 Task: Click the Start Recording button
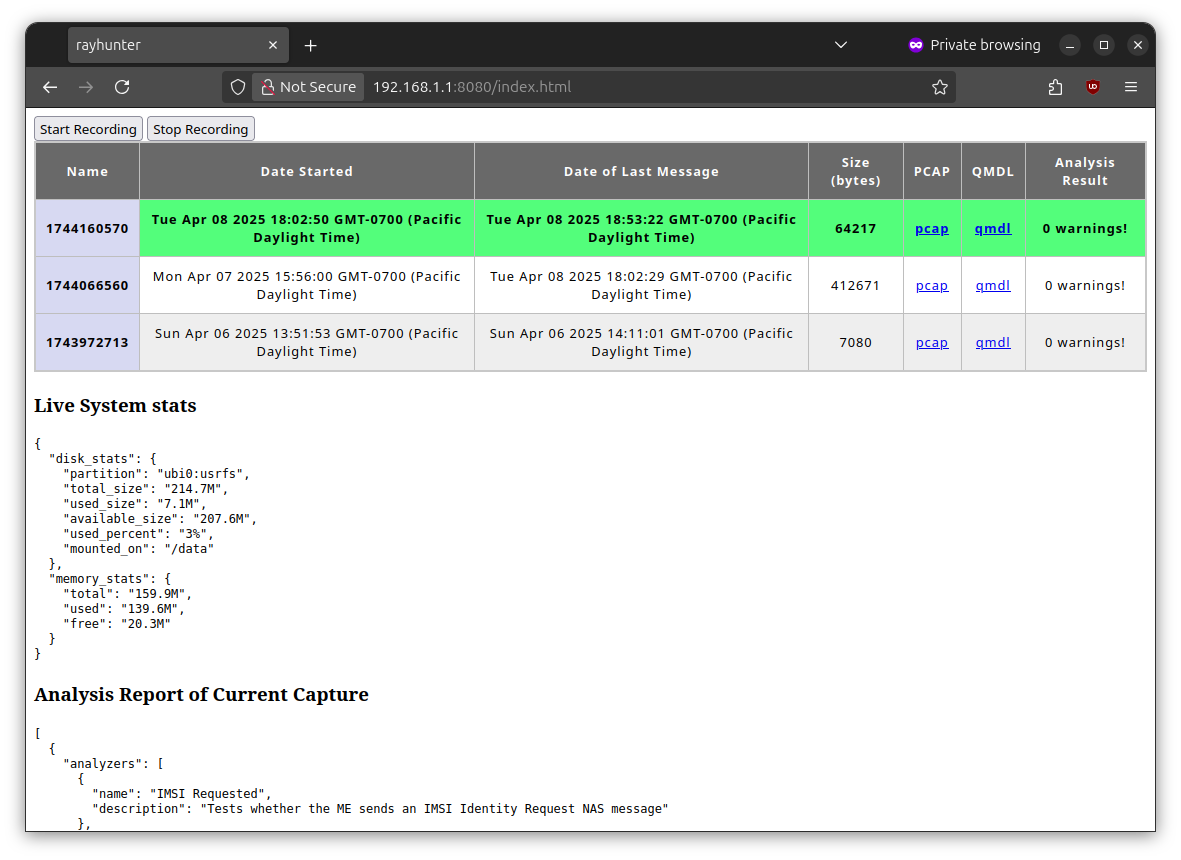(87, 128)
